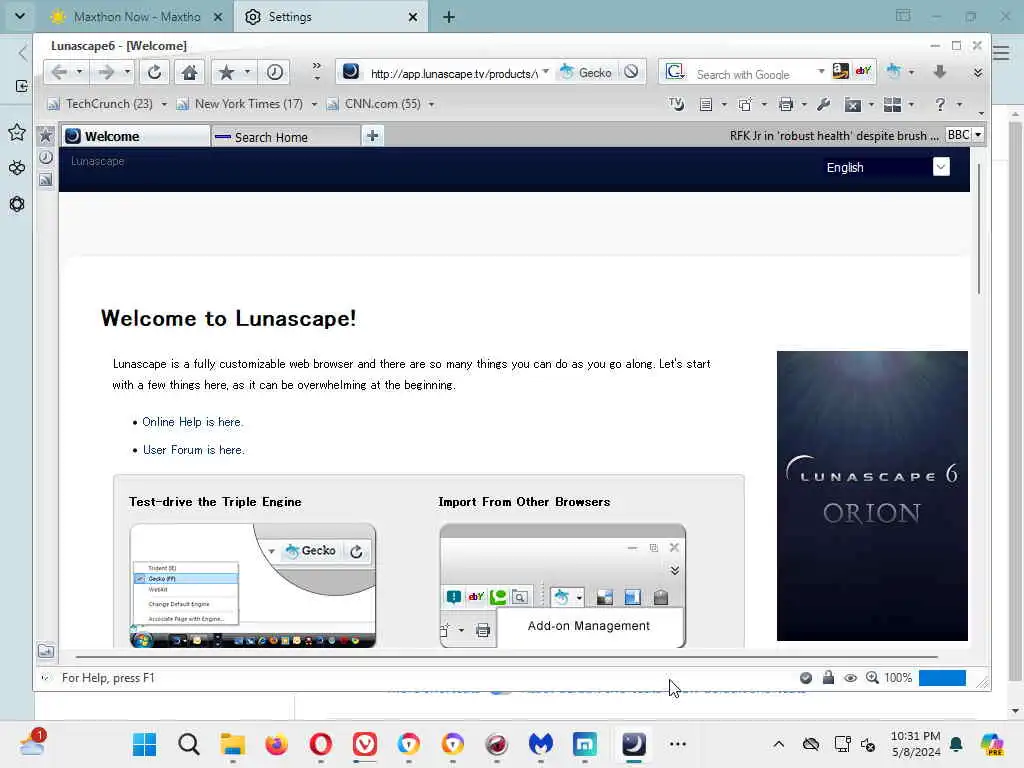Click the lock security icon in status bar
This screenshot has height=768, width=1024.
pos(828,677)
